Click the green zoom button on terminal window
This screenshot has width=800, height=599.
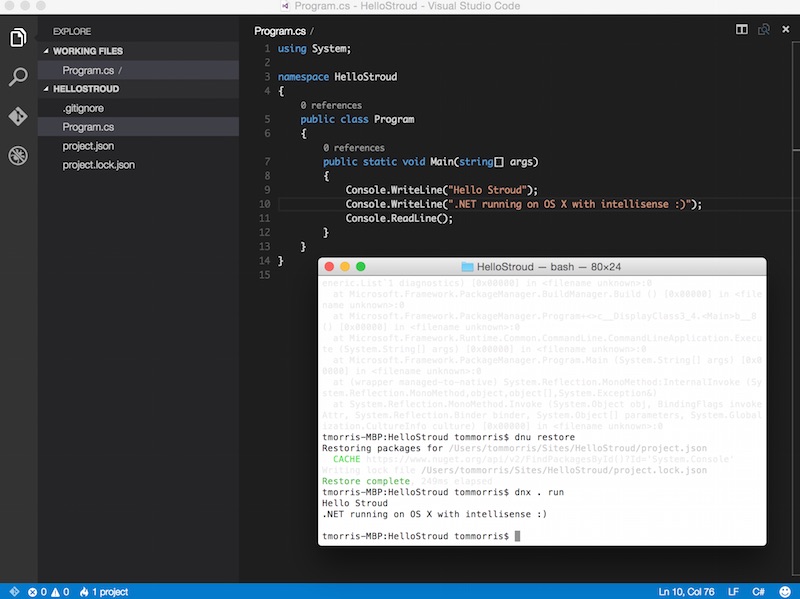click(x=361, y=267)
